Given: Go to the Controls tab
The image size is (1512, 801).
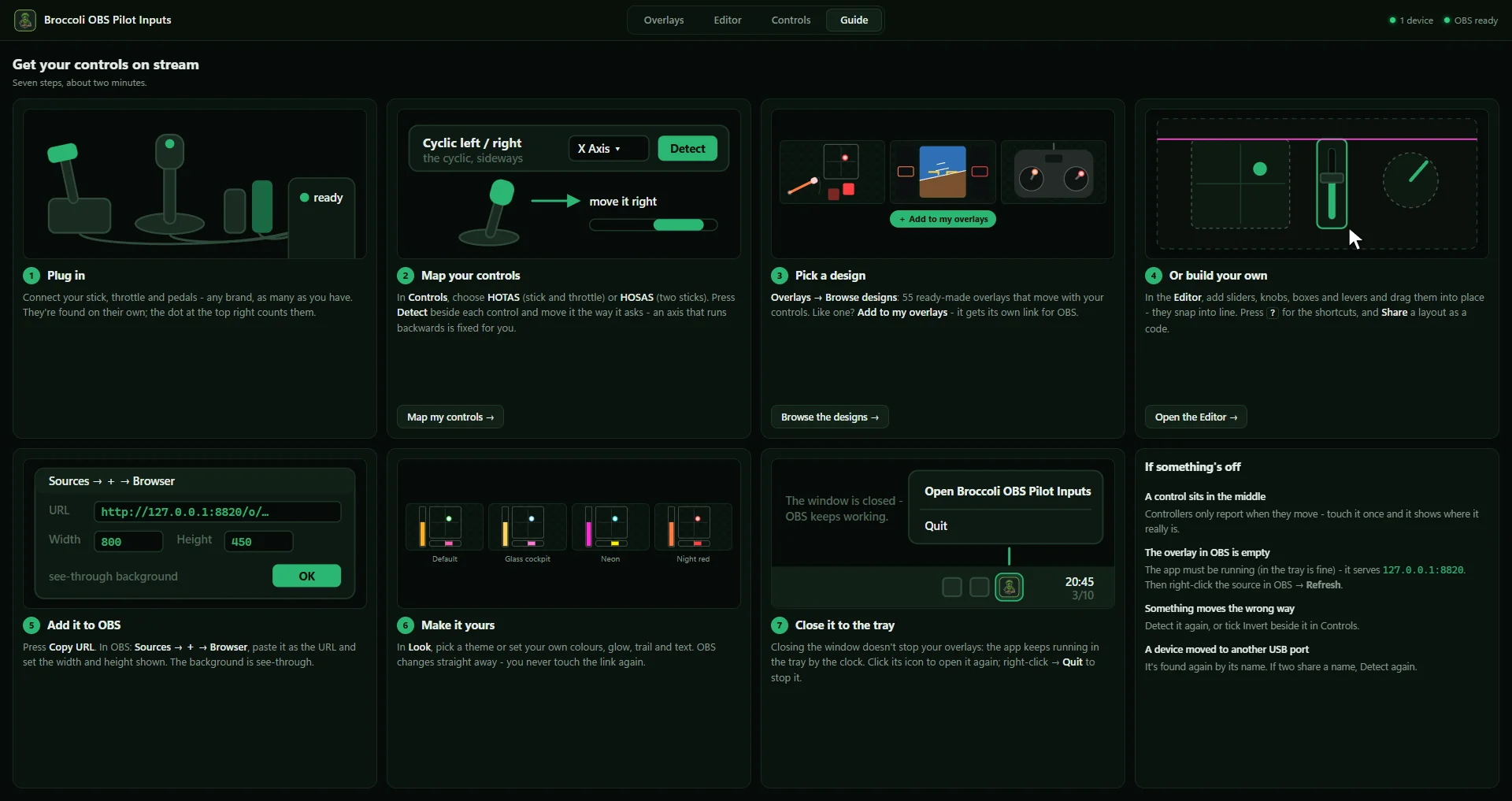Looking at the screenshot, I should point(791,20).
